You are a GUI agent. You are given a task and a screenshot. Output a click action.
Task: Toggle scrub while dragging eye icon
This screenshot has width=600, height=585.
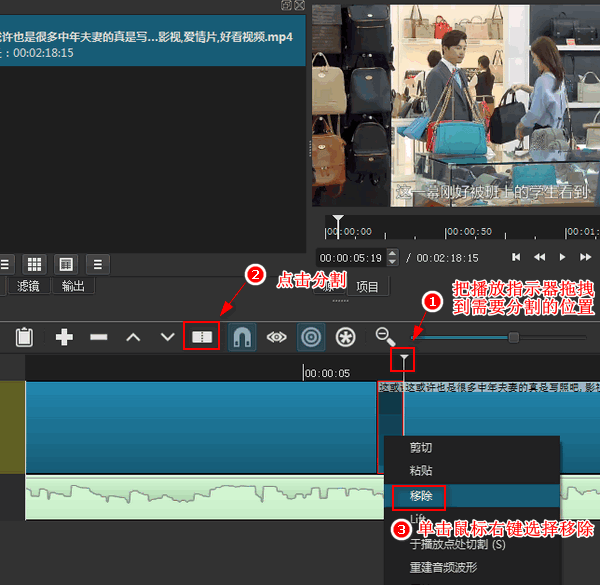point(277,337)
